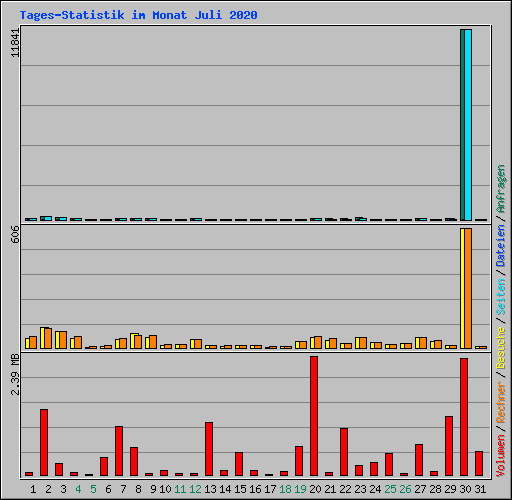Click the day 22 red volume bar
The image size is (512, 500).
coord(344,452)
